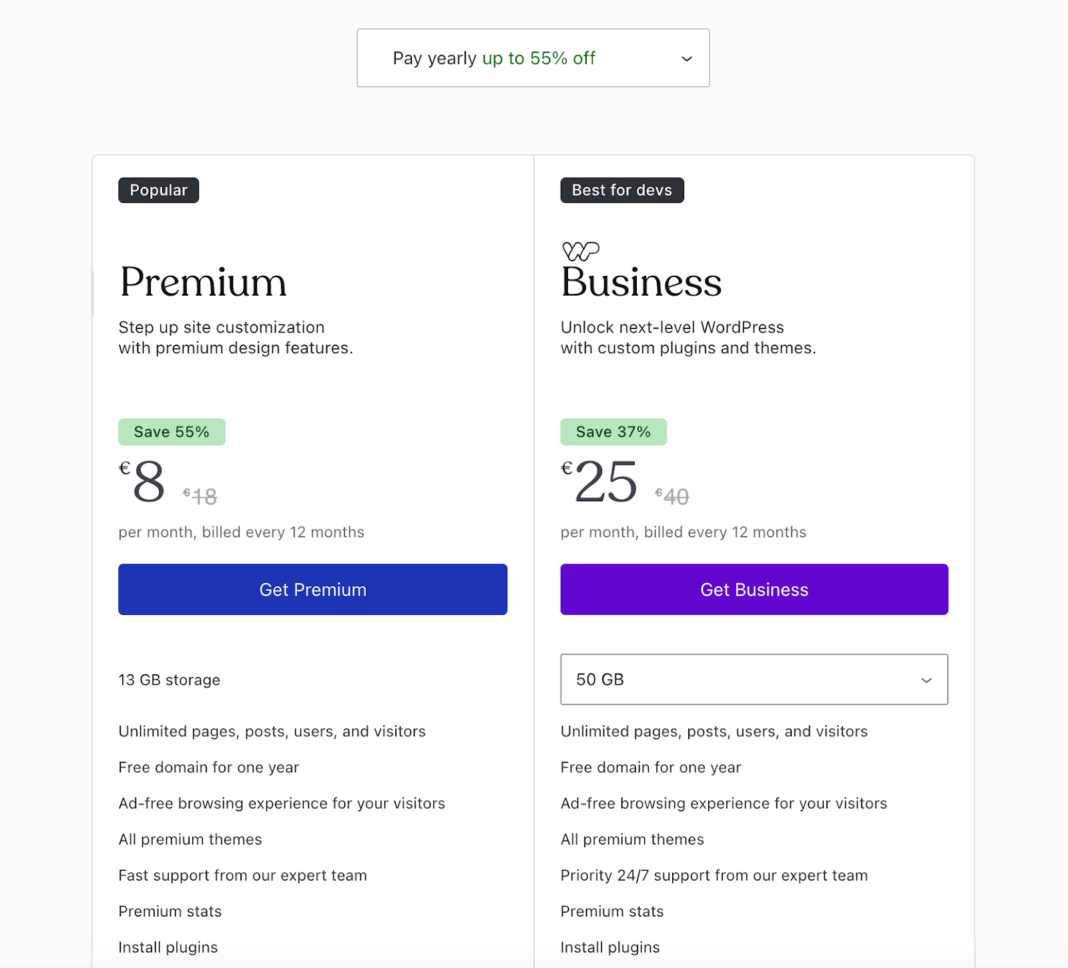Screen dimensions: 1068x968
Task: Expand the Business storage size options
Action: point(753,679)
